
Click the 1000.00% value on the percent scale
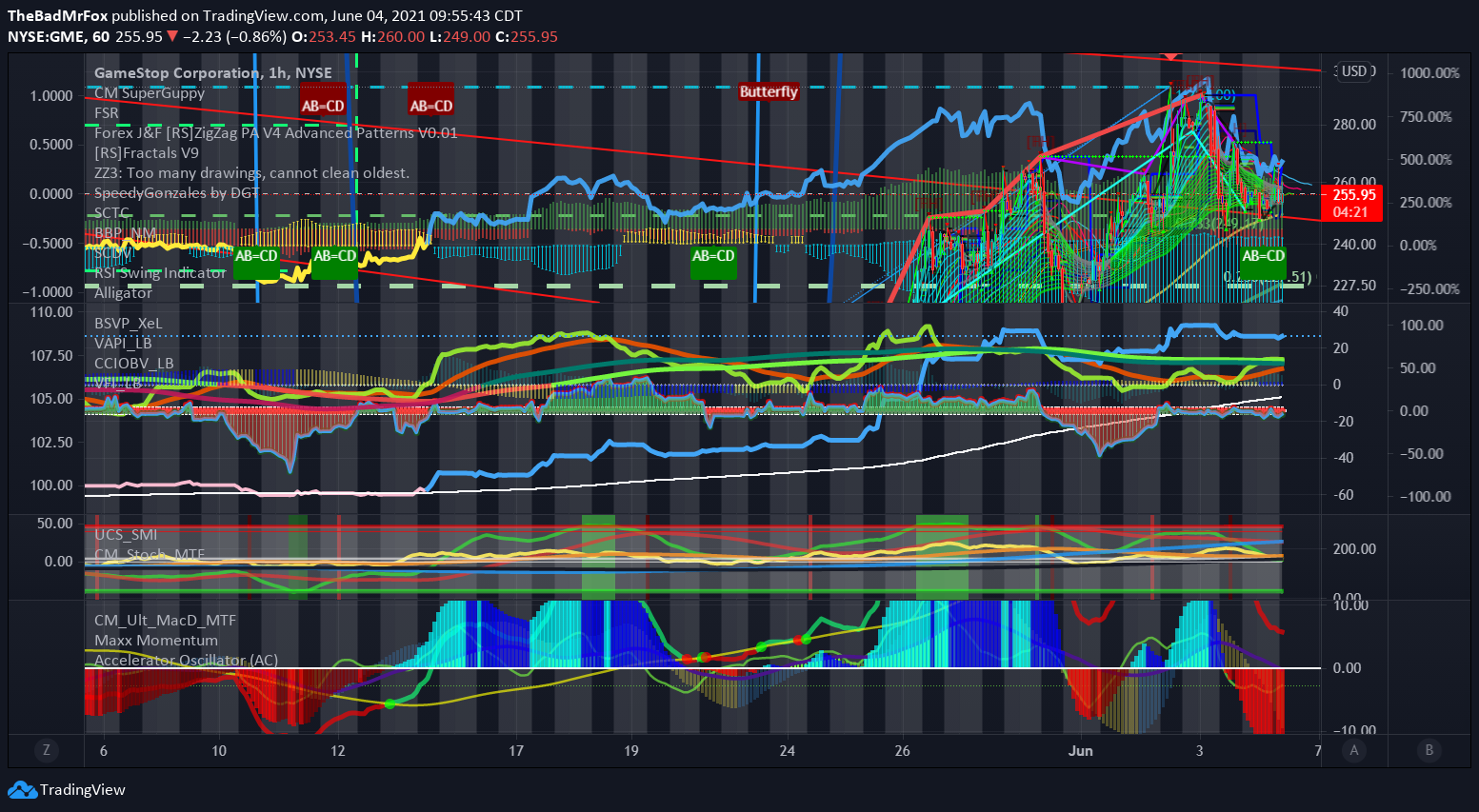[1429, 73]
